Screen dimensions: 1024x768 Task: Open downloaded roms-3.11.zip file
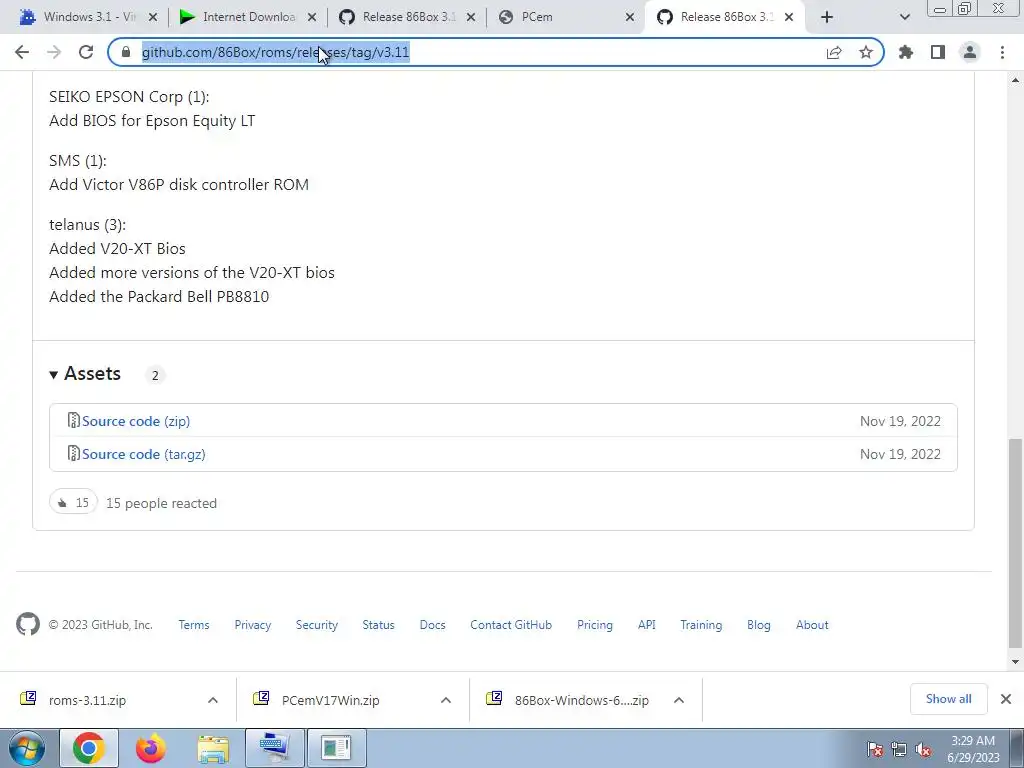point(88,700)
